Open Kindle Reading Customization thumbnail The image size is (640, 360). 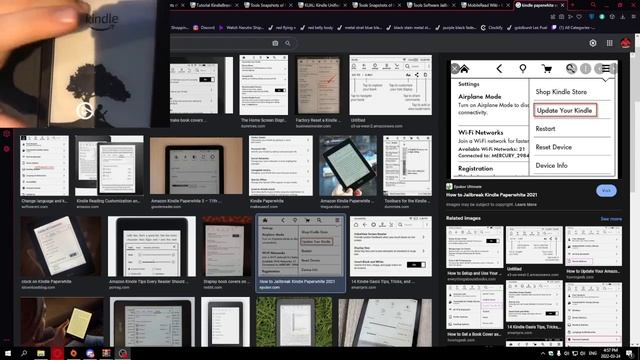109,166
